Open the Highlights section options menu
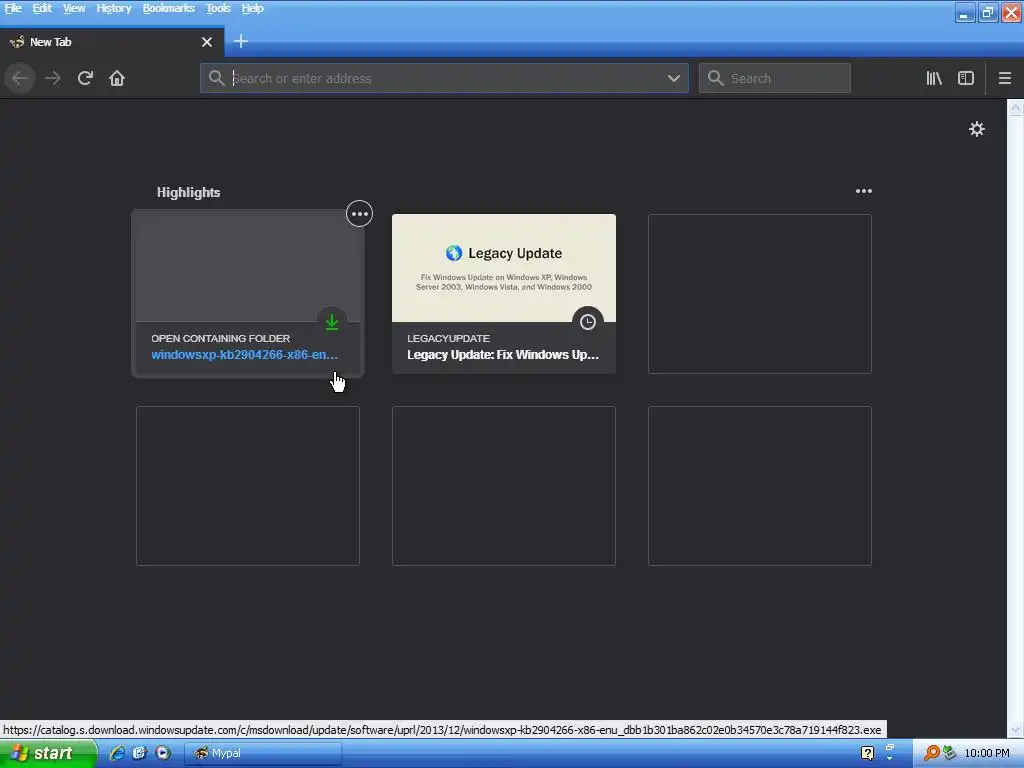This screenshot has width=1024, height=768. point(863,191)
